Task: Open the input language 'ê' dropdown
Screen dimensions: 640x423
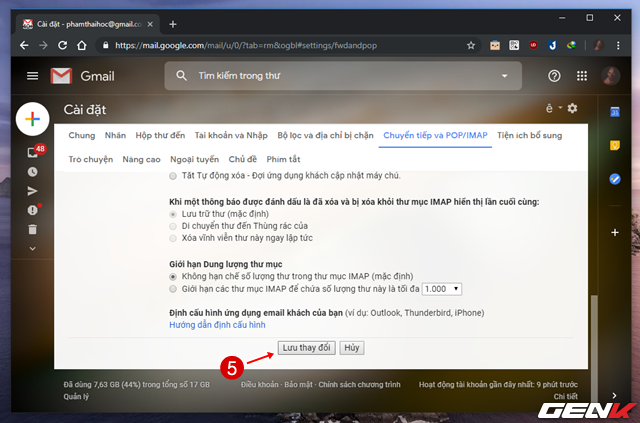Action: click(551, 108)
